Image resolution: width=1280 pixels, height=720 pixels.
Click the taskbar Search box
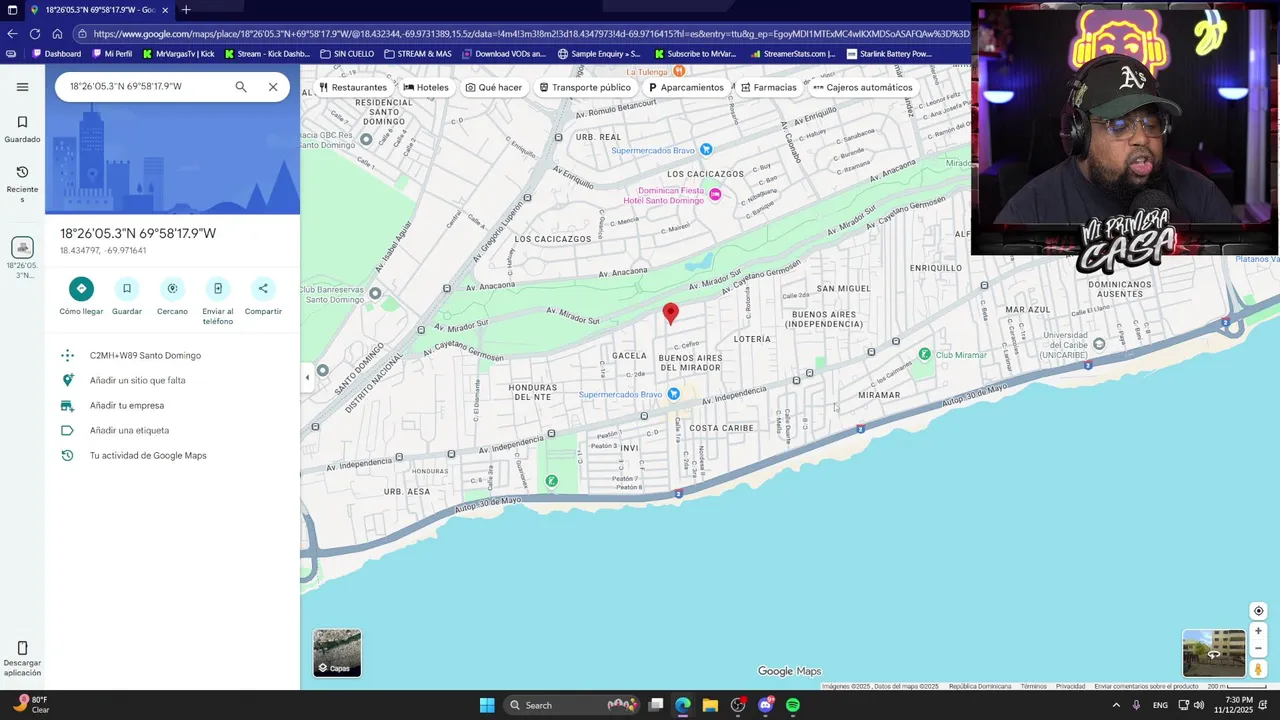572,705
